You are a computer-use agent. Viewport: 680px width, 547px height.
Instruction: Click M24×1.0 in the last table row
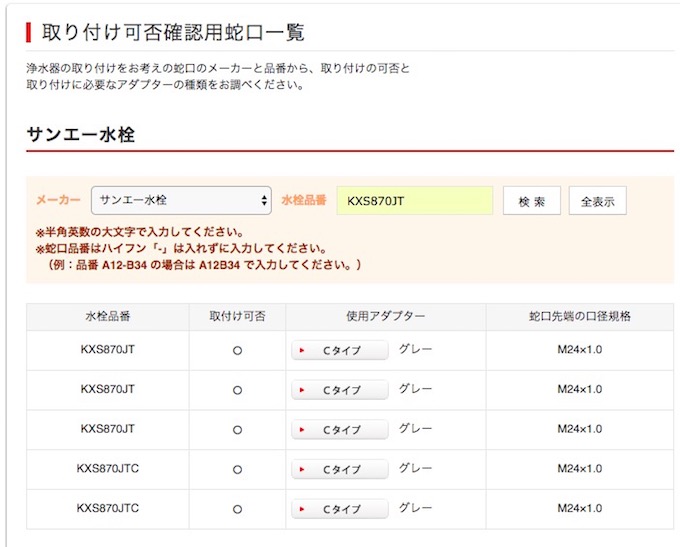coord(580,508)
